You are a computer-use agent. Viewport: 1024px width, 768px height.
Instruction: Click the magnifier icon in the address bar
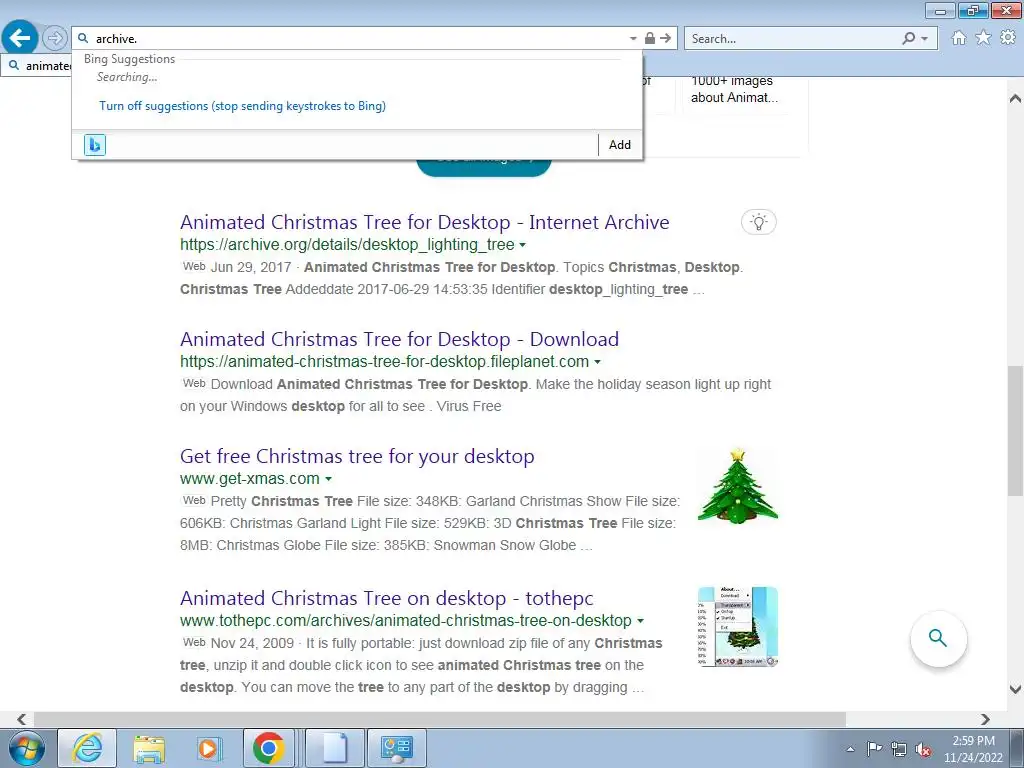click(84, 39)
